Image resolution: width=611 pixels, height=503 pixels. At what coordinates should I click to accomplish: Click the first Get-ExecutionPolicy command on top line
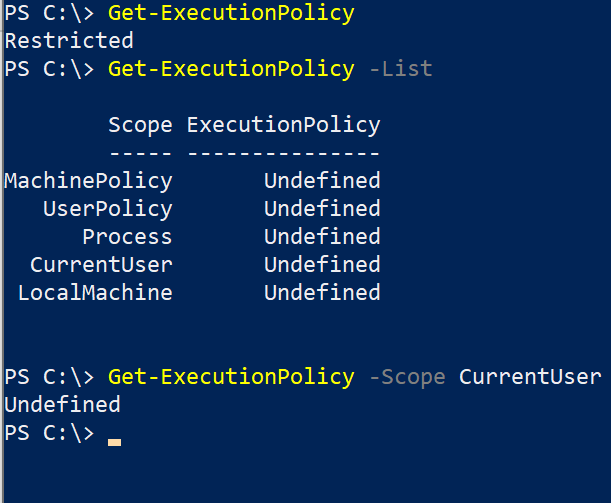click(231, 14)
